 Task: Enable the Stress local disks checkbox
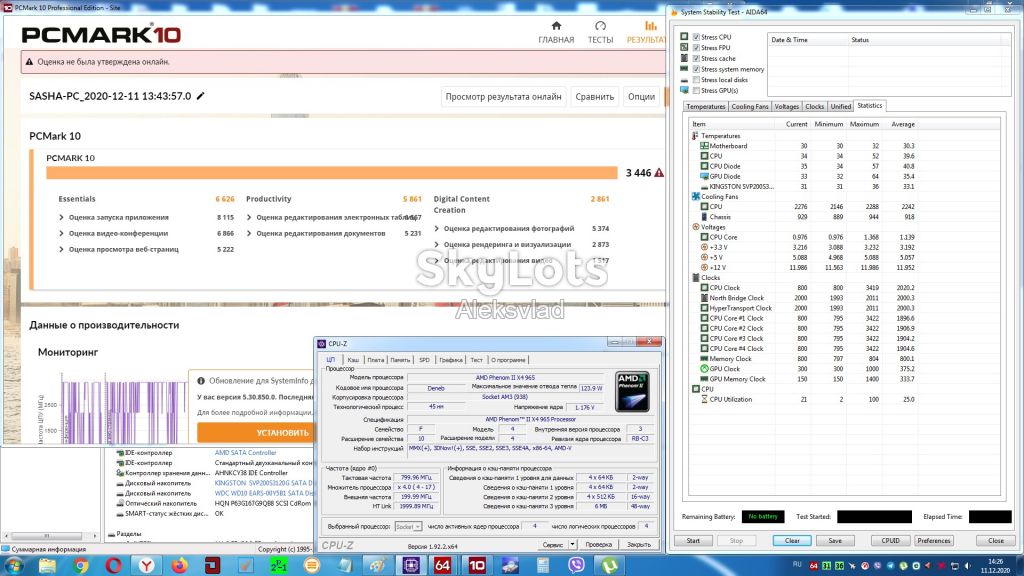[x=696, y=80]
